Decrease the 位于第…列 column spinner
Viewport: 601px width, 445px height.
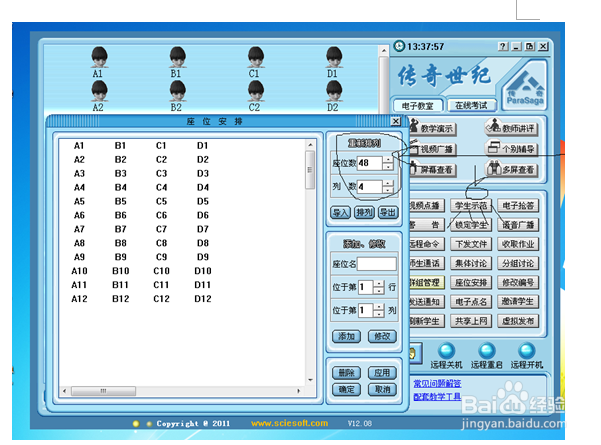tap(379, 314)
